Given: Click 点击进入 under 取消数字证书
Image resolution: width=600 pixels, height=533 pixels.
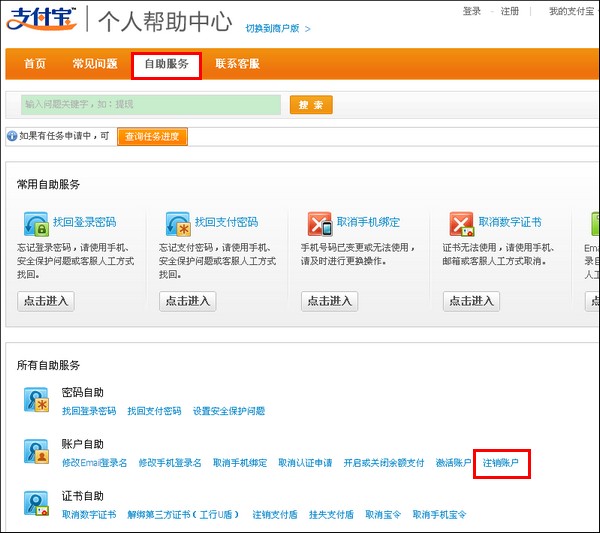Looking at the screenshot, I should tap(471, 301).
